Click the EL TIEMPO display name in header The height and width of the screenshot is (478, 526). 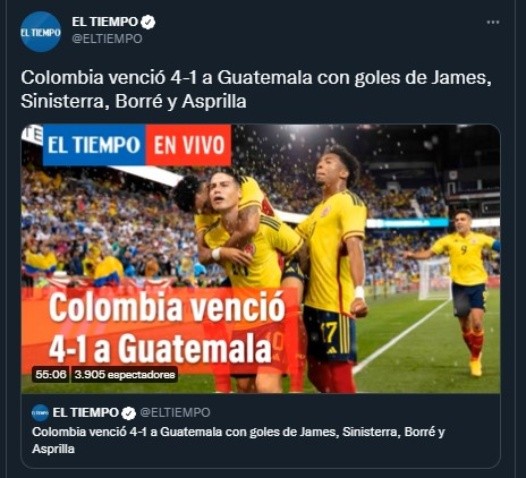point(105,22)
